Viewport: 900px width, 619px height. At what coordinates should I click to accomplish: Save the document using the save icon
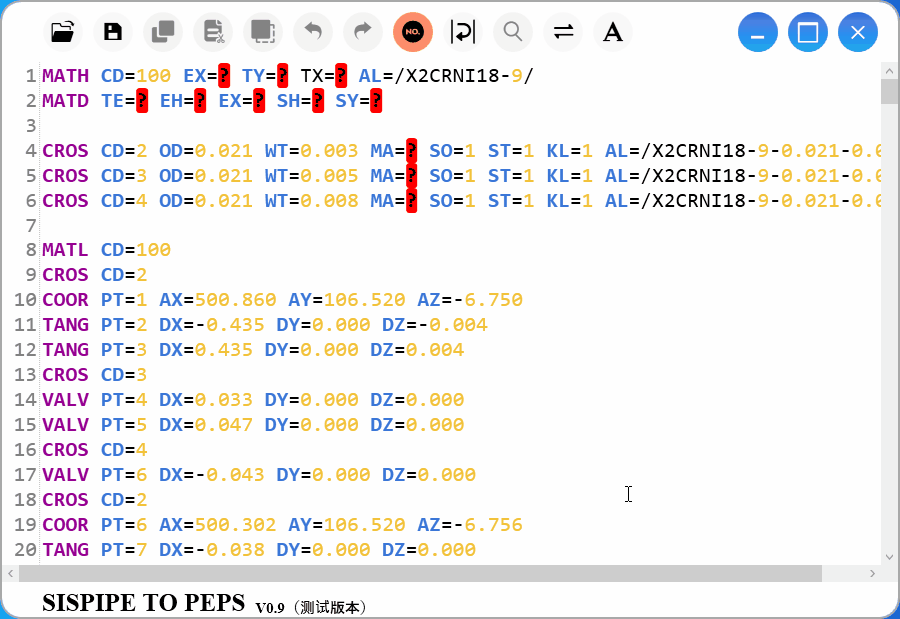[x=112, y=32]
